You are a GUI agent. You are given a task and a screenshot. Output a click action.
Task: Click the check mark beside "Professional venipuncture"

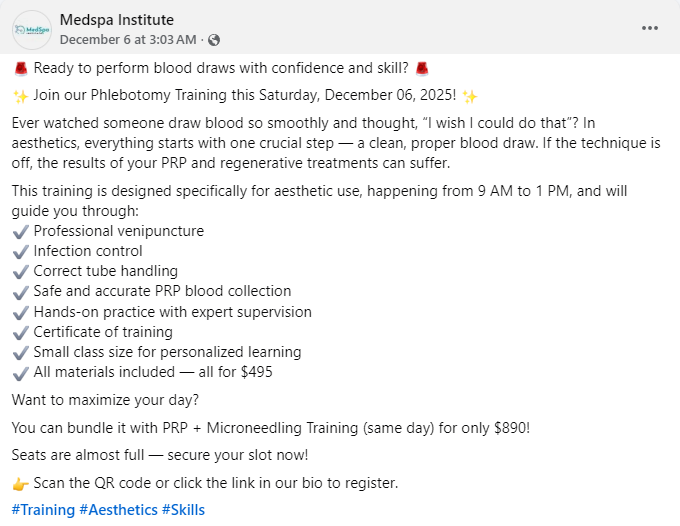pos(20,231)
